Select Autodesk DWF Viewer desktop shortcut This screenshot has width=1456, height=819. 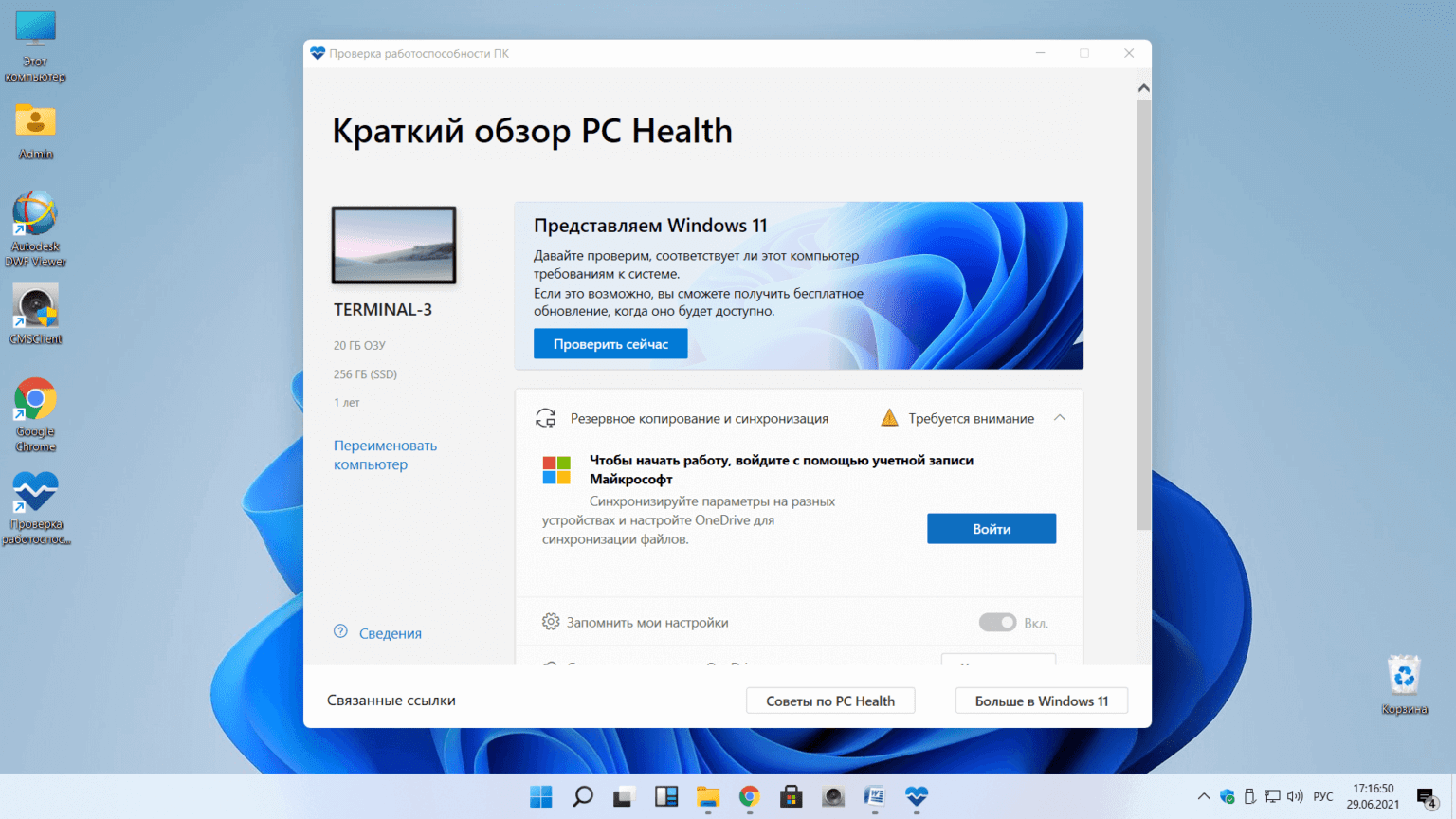point(35,228)
